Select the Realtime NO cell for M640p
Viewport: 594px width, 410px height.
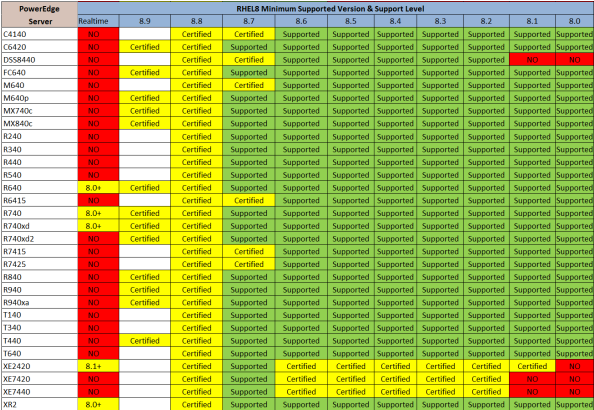coord(98,98)
